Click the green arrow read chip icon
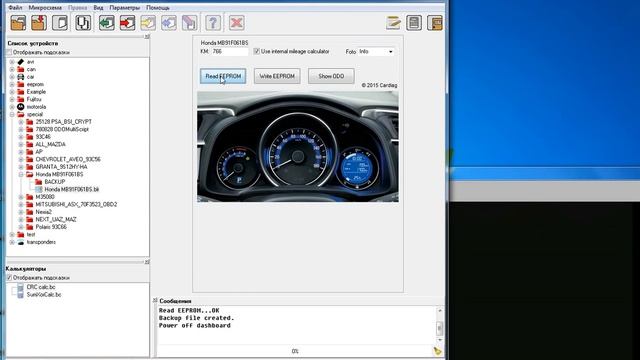This screenshot has height=360, width=640. tap(107, 23)
